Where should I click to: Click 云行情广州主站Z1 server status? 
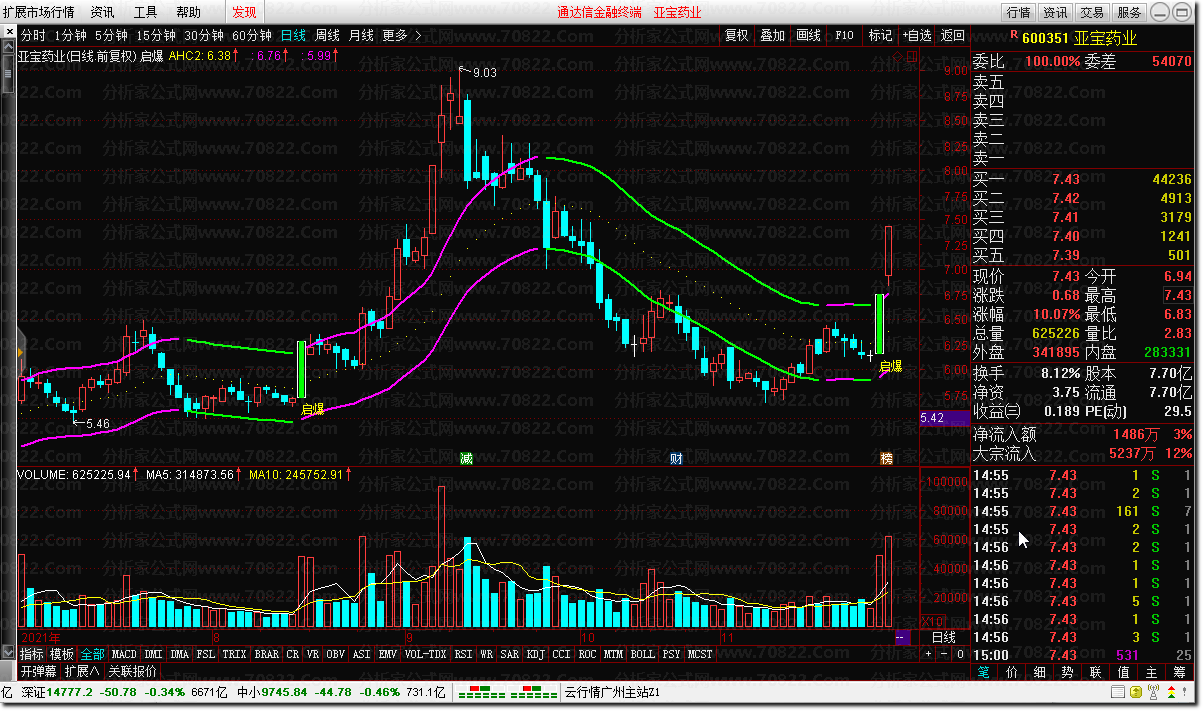(612, 692)
